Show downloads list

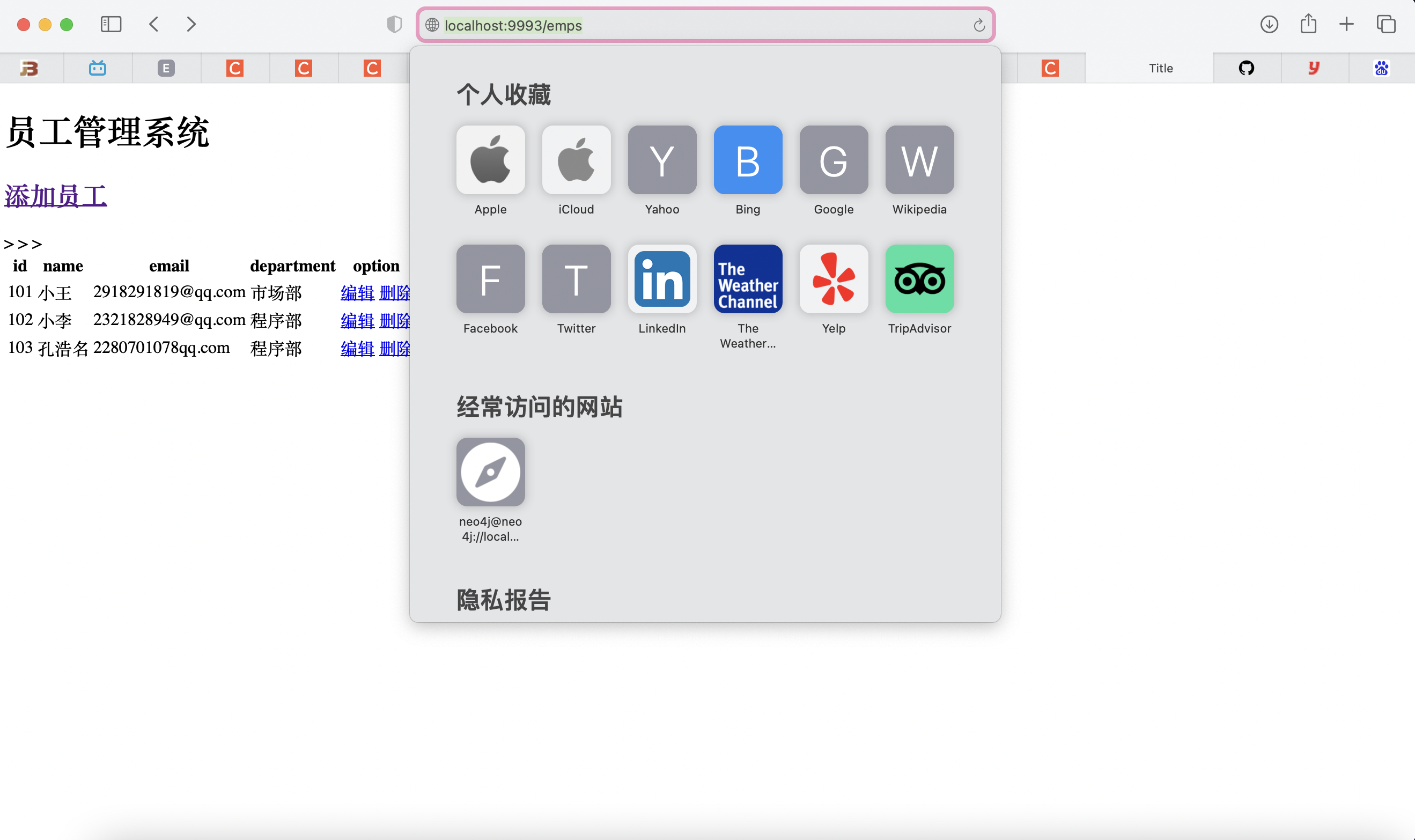pyautogui.click(x=1270, y=24)
